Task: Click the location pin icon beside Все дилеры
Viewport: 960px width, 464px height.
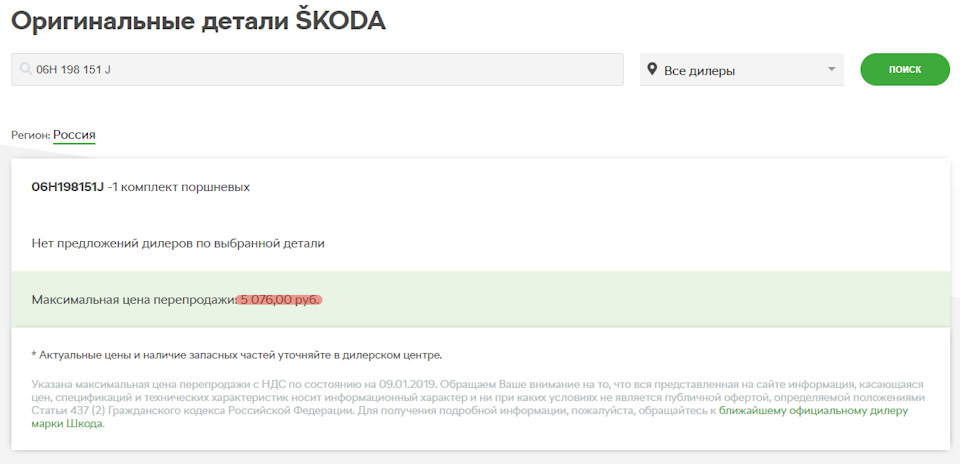Action: (652, 70)
